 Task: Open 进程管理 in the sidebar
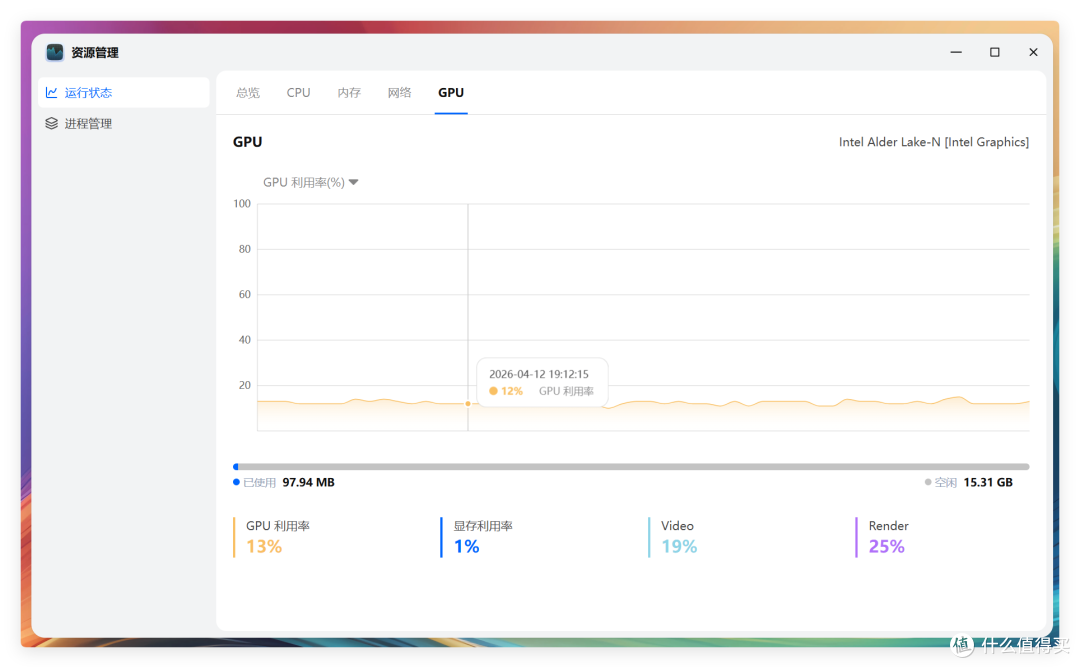[x=124, y=123]
